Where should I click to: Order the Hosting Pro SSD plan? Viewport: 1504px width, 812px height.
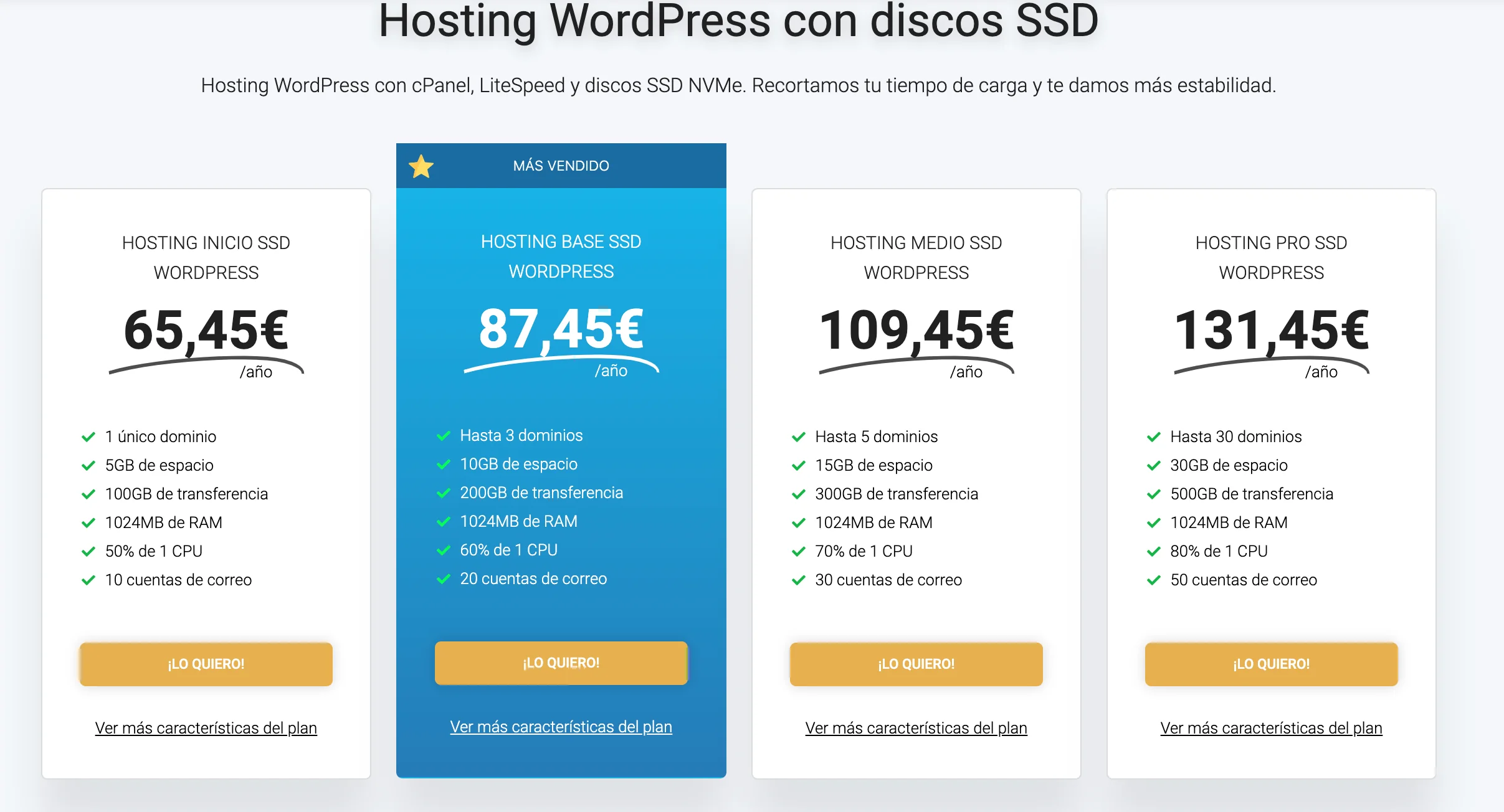pos(1271,664)
